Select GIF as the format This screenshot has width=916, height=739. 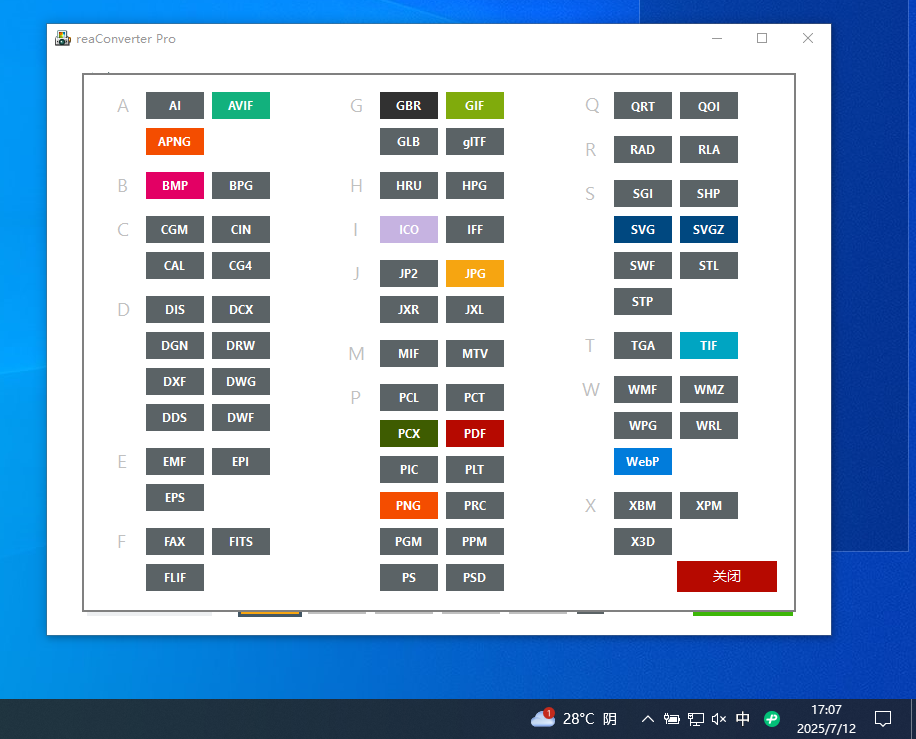474,106
